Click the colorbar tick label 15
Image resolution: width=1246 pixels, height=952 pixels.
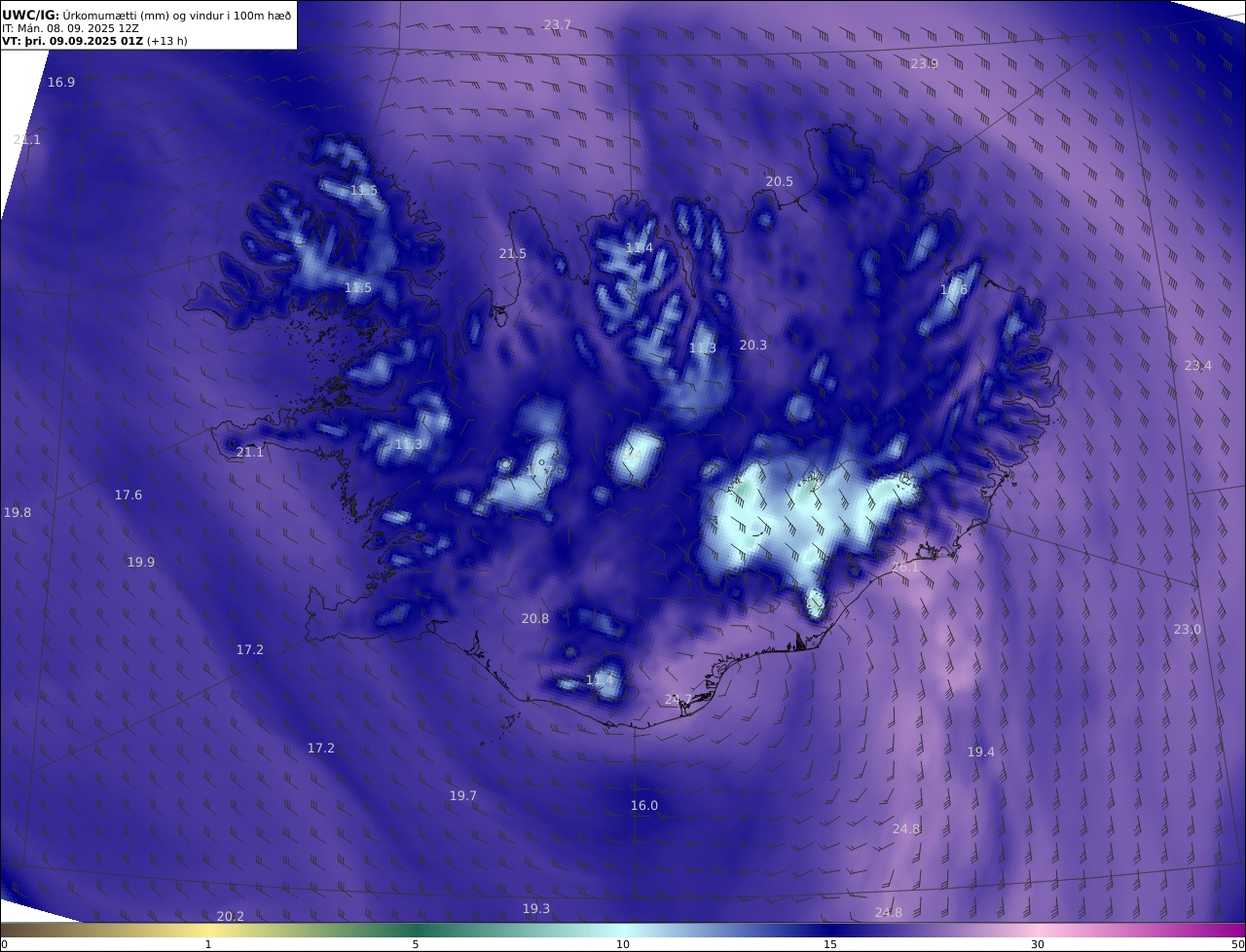coord(830,945)
